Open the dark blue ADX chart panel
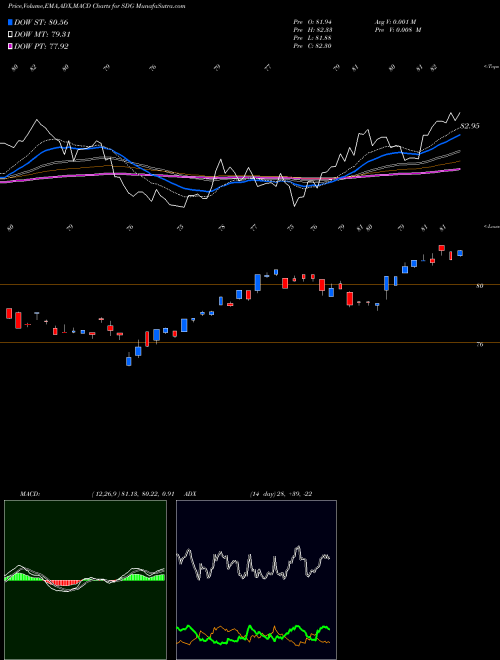The height and width of the screenshot is (660, 500). (256, 580)
